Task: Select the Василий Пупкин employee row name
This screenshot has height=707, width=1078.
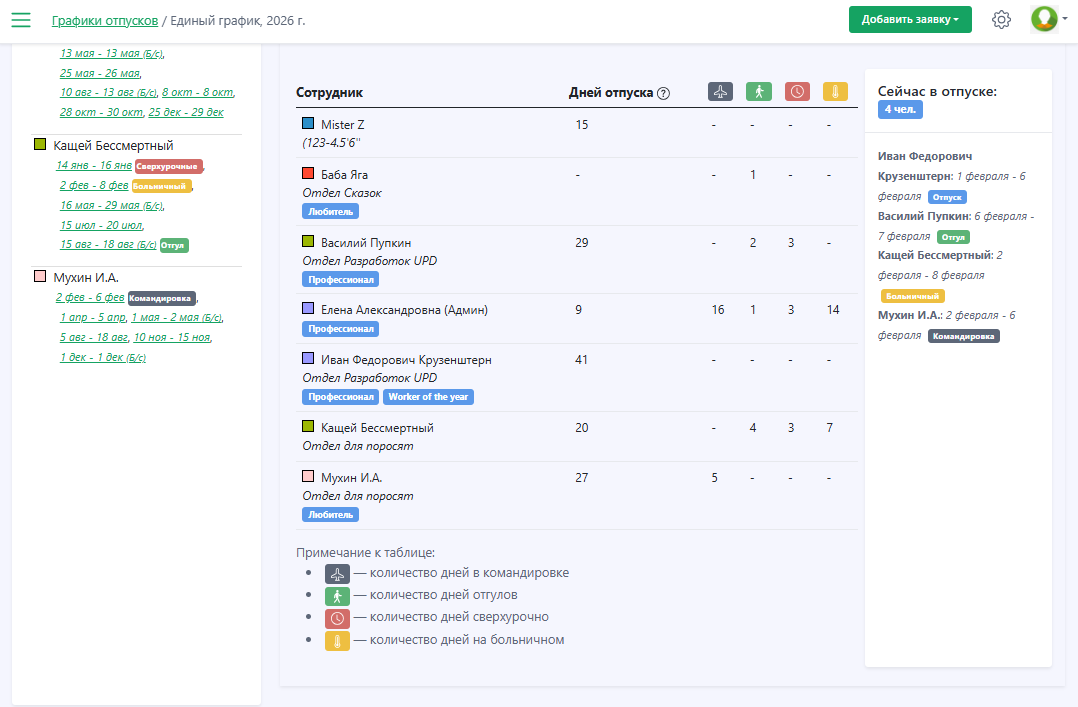Action: click(366, 243)
